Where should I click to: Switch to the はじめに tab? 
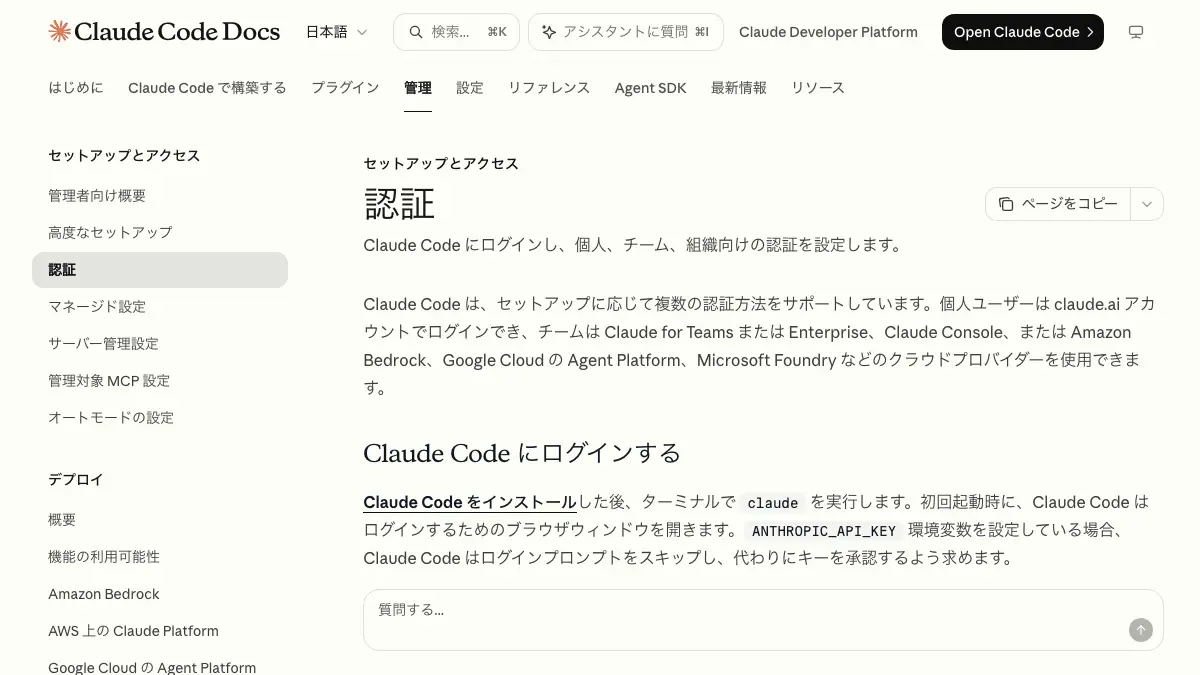(x=76, y=88)
